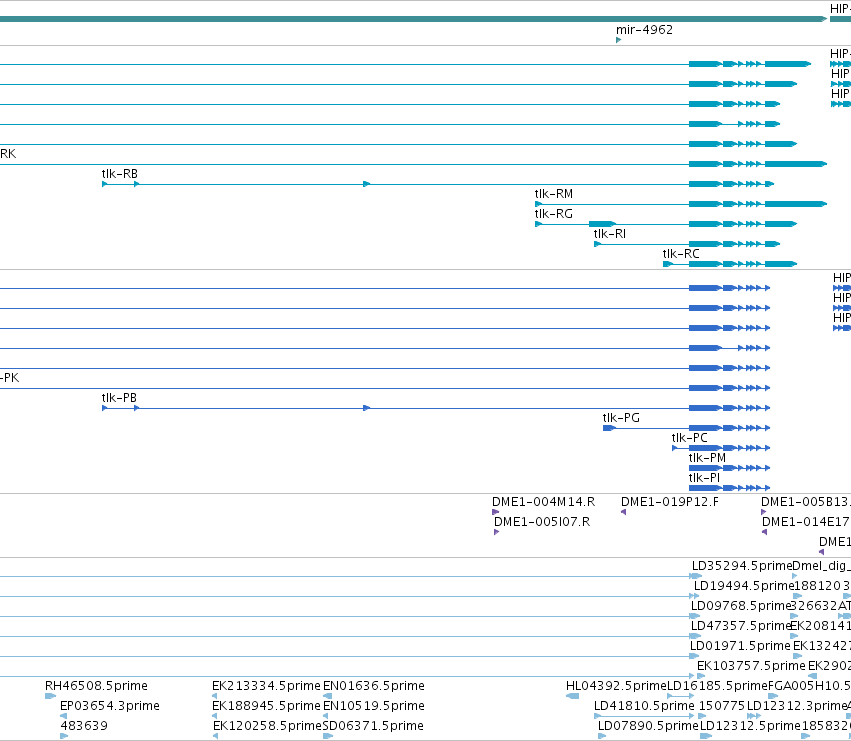This screenshot has width=851, height=741.
Task: Click the RH46508.5prime EST label
Action: (96, 686)
